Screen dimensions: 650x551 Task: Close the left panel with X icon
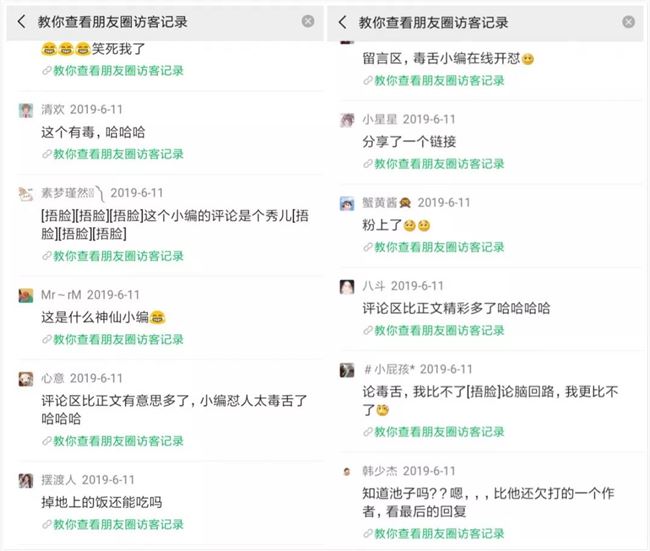(308, 21)
